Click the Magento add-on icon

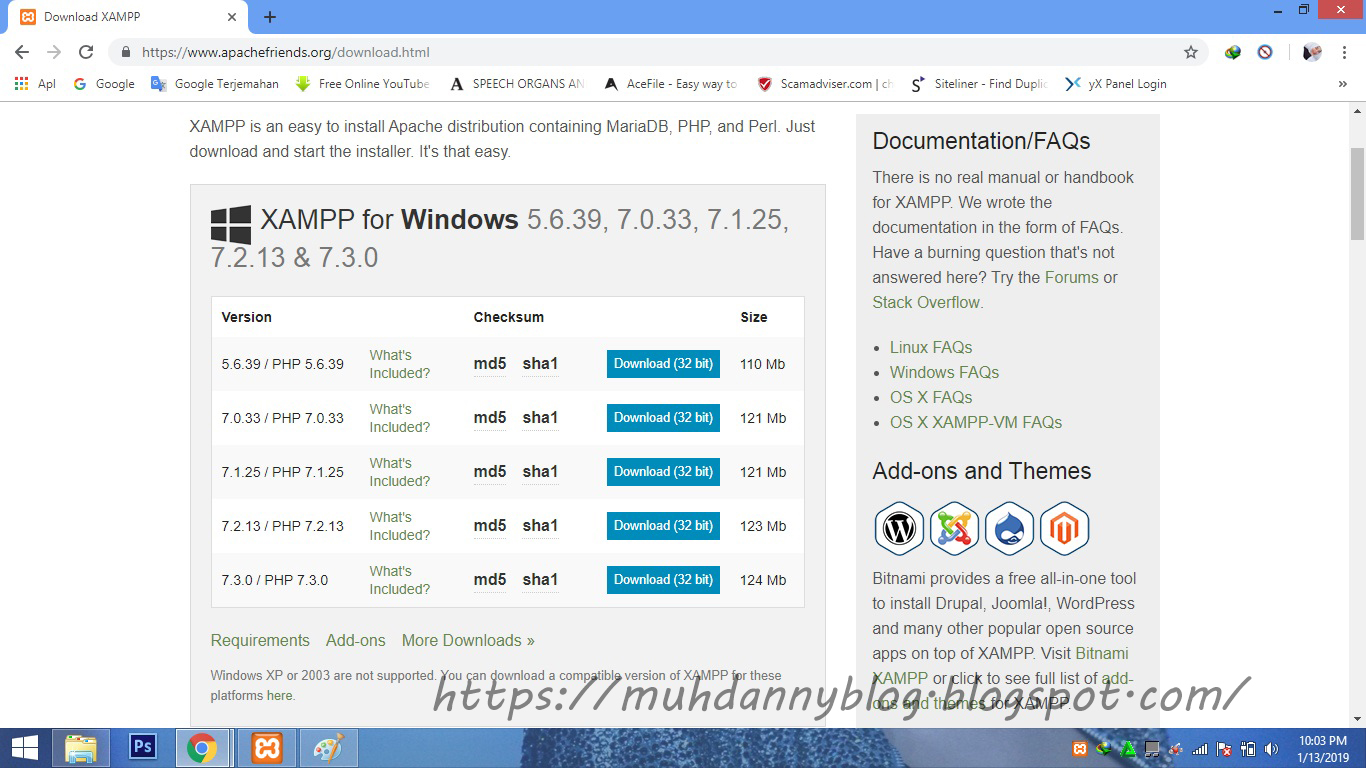pos(1064,529)
